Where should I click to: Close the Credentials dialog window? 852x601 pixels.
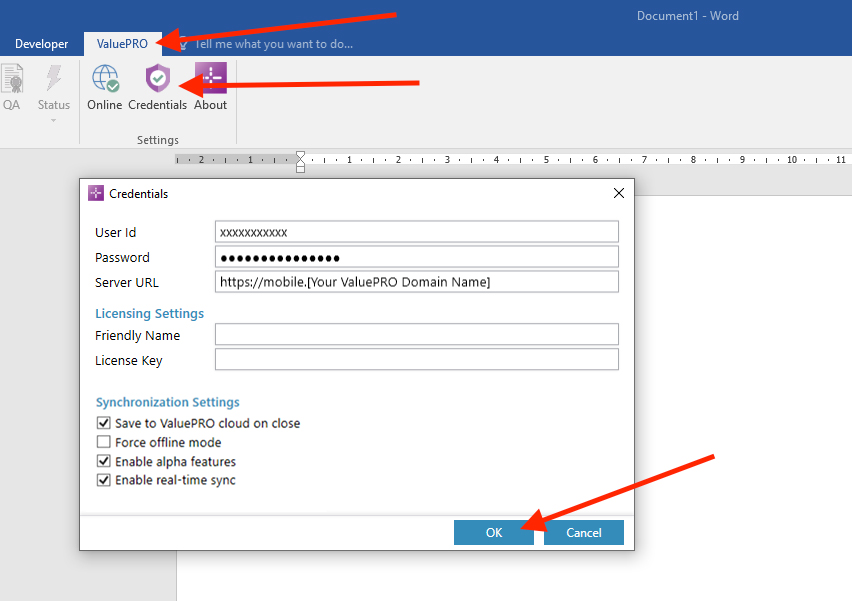(x=618, y=193)
